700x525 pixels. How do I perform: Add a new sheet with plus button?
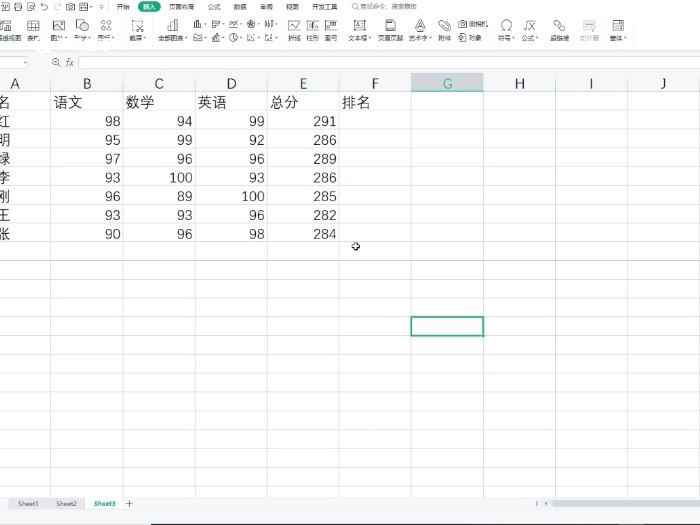[x=129, y=504]
